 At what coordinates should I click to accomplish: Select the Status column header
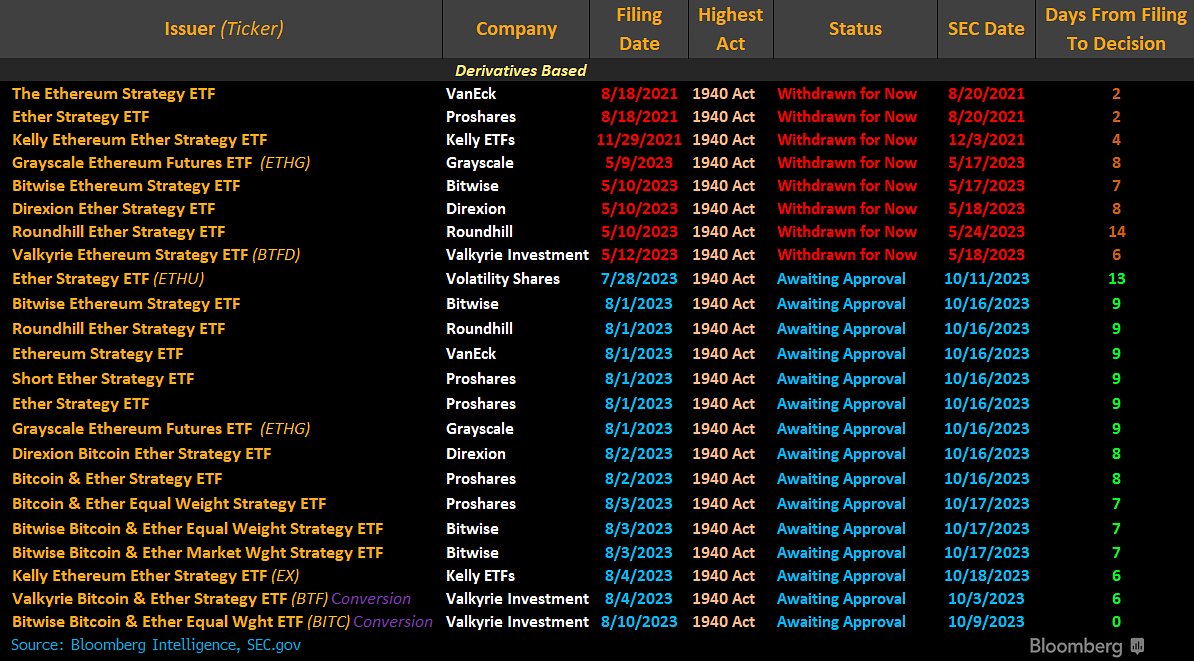tap(855, 29)
